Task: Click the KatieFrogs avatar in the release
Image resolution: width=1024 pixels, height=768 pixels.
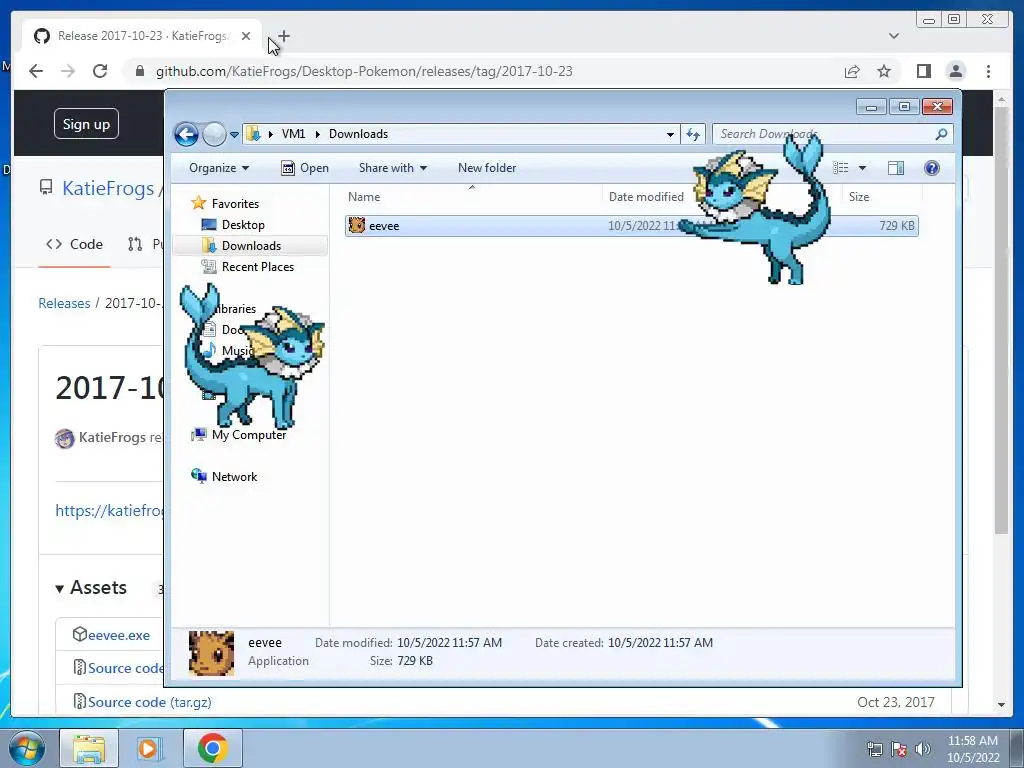Action: (x=65, y=438)
